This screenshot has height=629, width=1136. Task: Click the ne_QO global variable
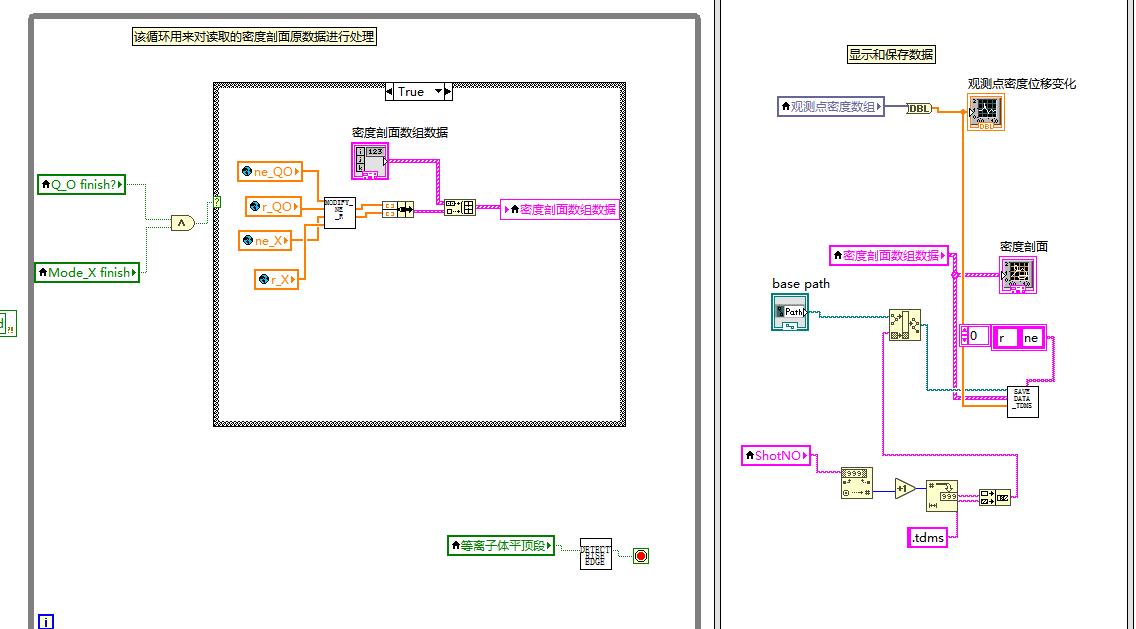(270, 172)
